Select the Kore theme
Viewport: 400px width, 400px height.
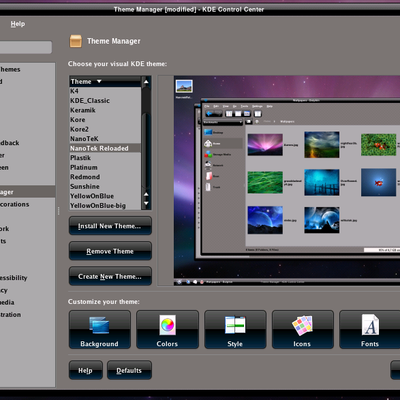coord(105,120)
